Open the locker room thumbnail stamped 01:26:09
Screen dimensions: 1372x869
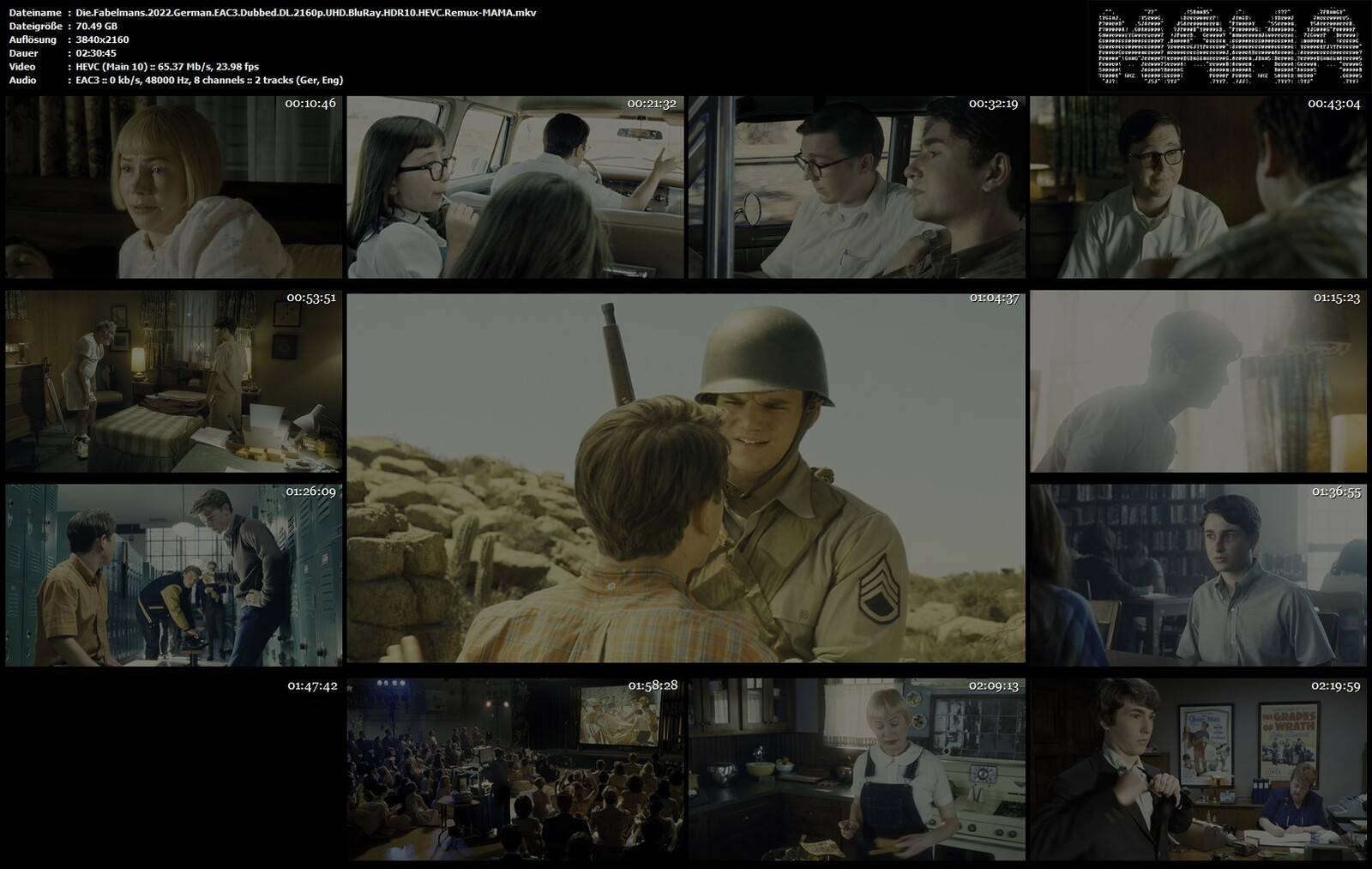click(173, 576)
